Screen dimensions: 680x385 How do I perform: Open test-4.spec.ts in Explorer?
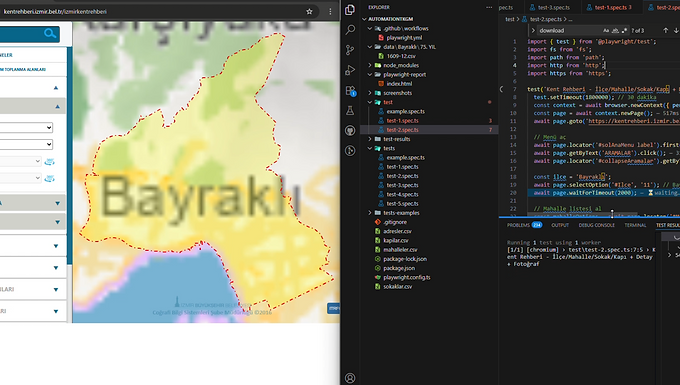402,194
